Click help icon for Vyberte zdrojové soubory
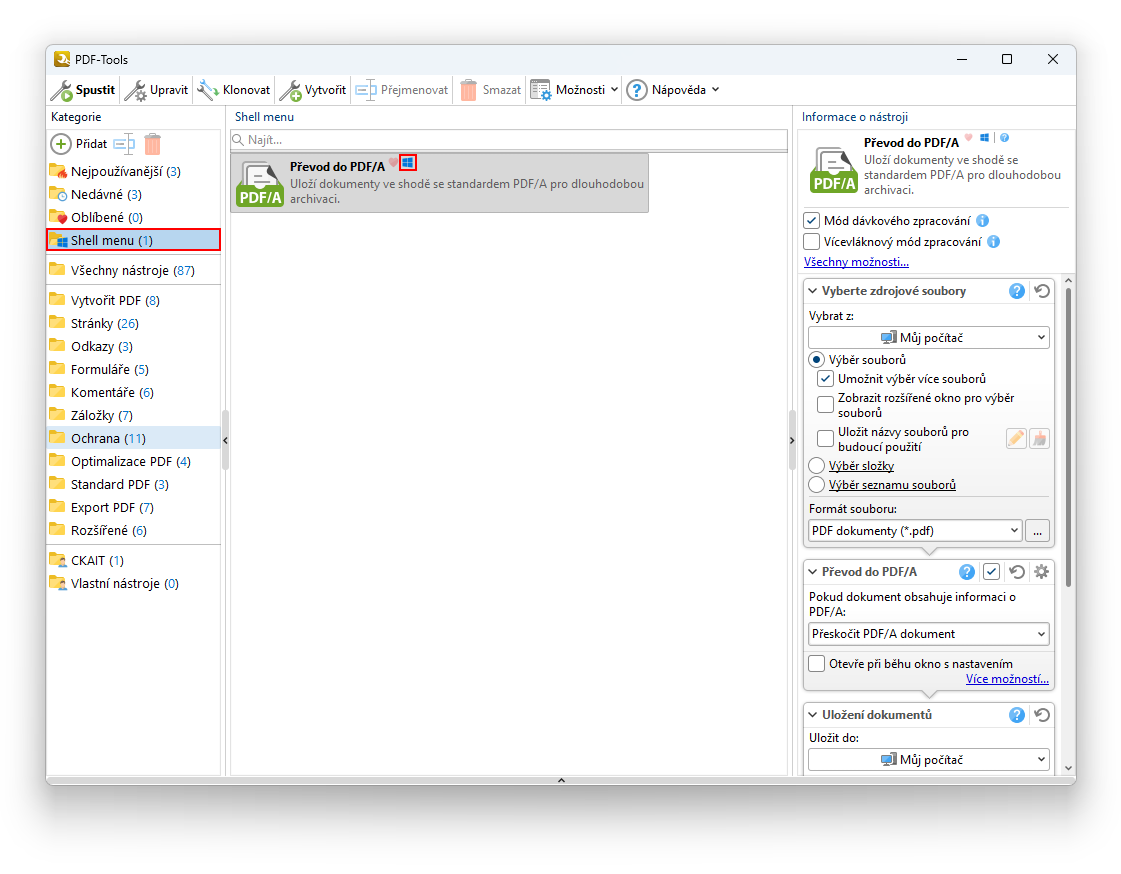This screenshot has width=1121, height=874. click(x=1017, y=291)
